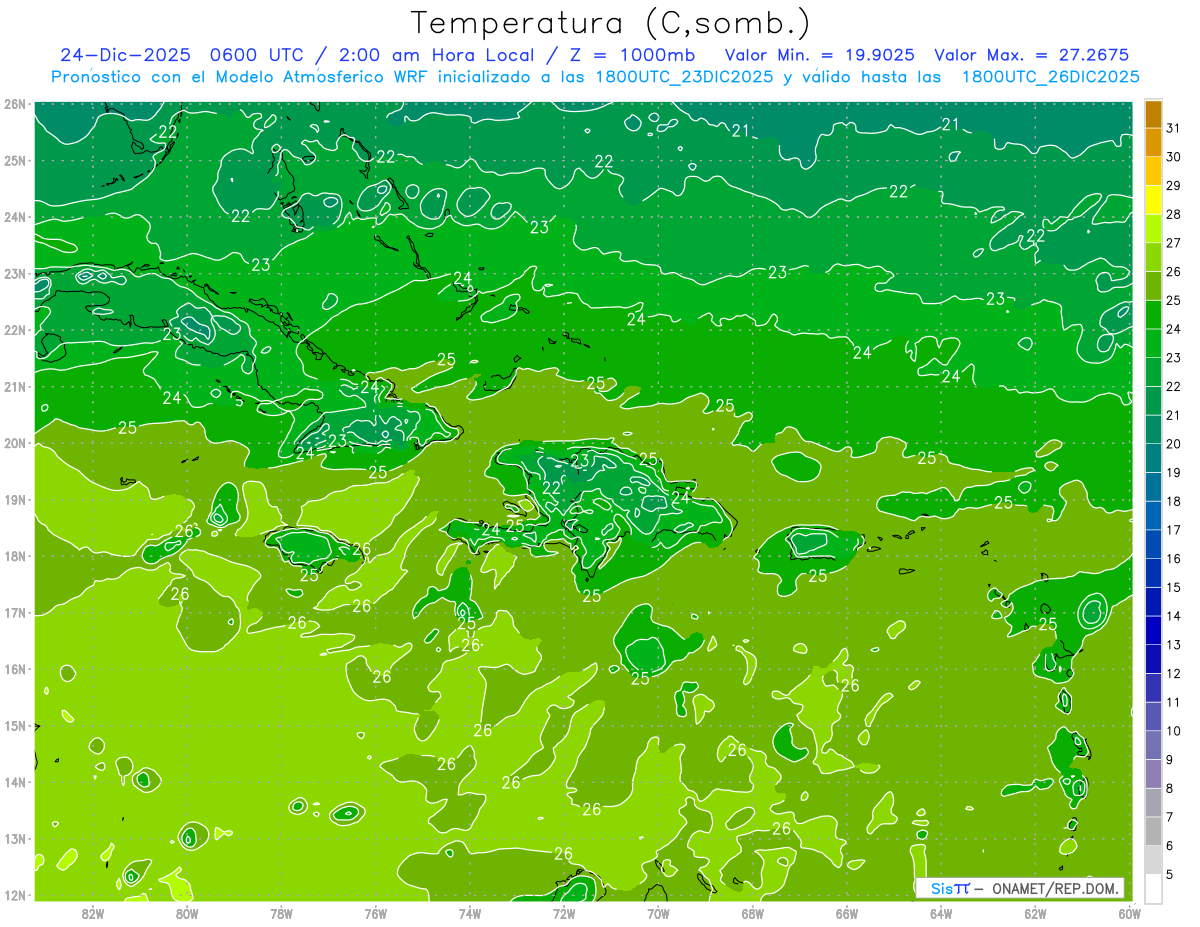1200x927 pixels.
Task: Click the white colorbar swatch below 5
Action: pyautogui.click(x=1153, y=888)
